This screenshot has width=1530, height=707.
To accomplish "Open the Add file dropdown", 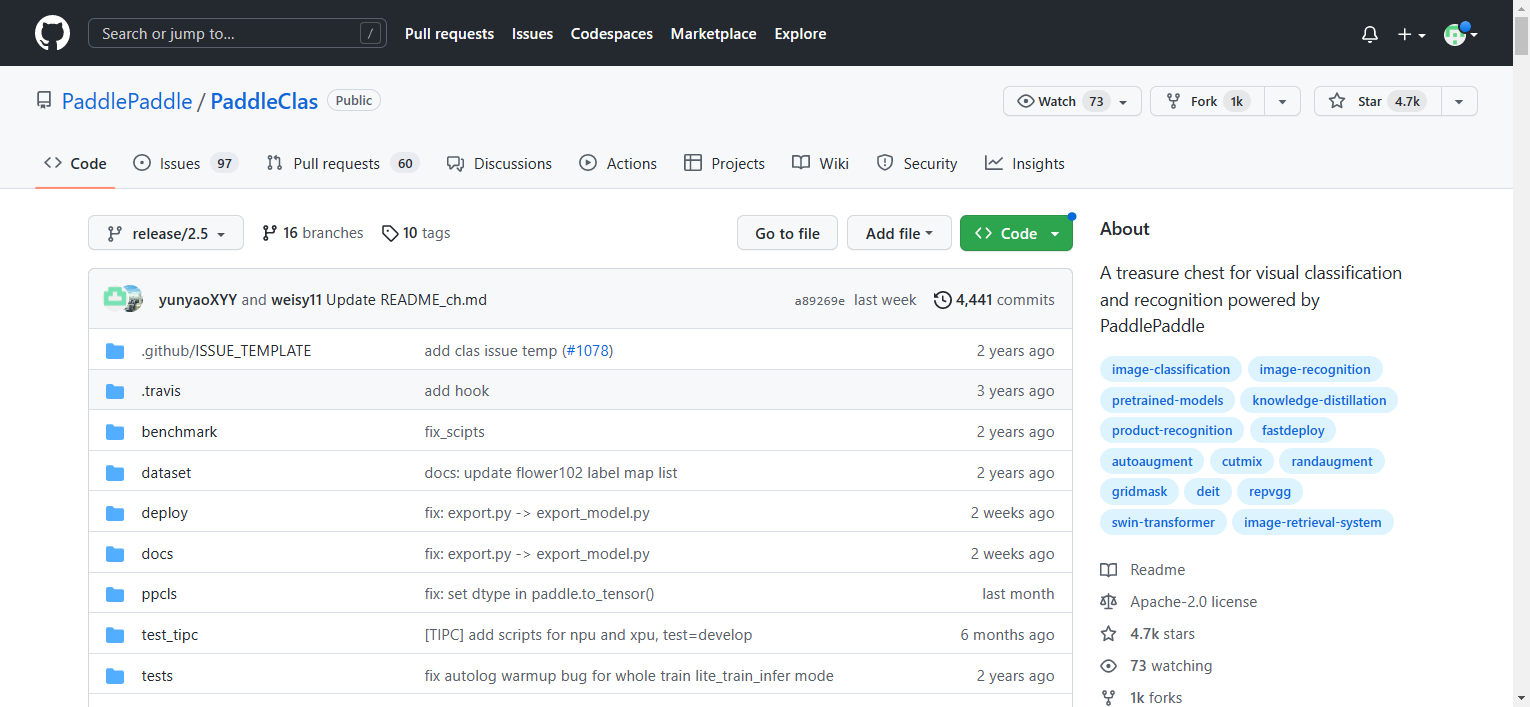I will [x=898, y=233].
